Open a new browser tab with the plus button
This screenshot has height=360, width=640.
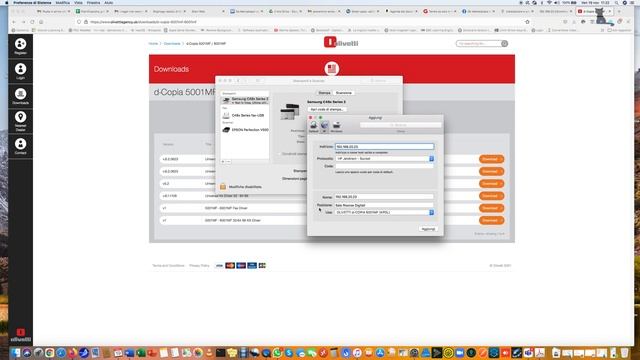(619, 11)
